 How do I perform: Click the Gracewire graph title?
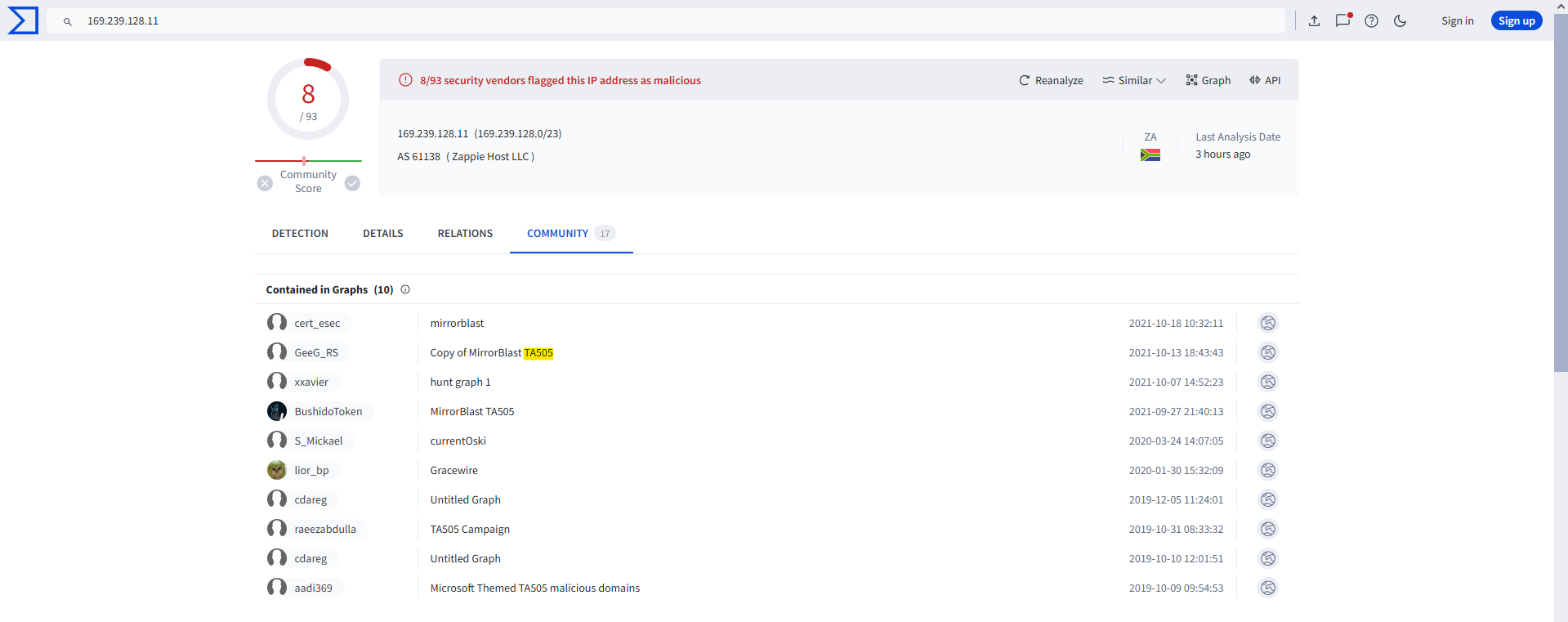click(453, 471)
